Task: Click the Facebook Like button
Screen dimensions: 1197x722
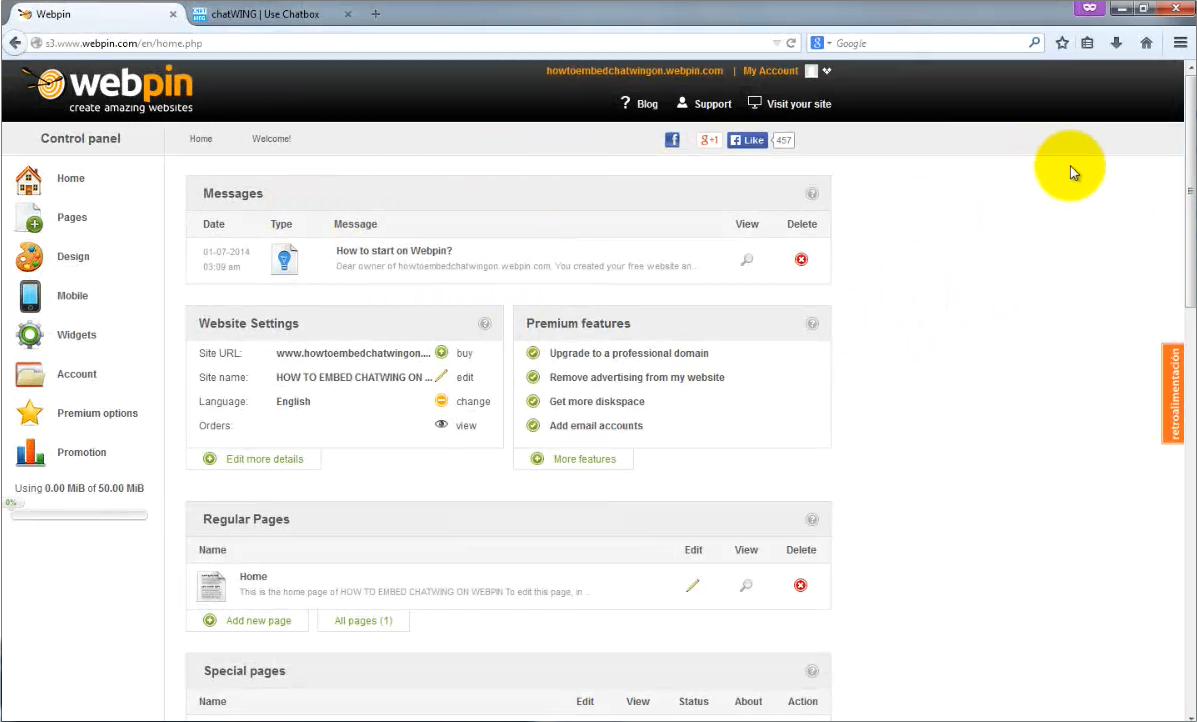Action: (x=747, y=140)
